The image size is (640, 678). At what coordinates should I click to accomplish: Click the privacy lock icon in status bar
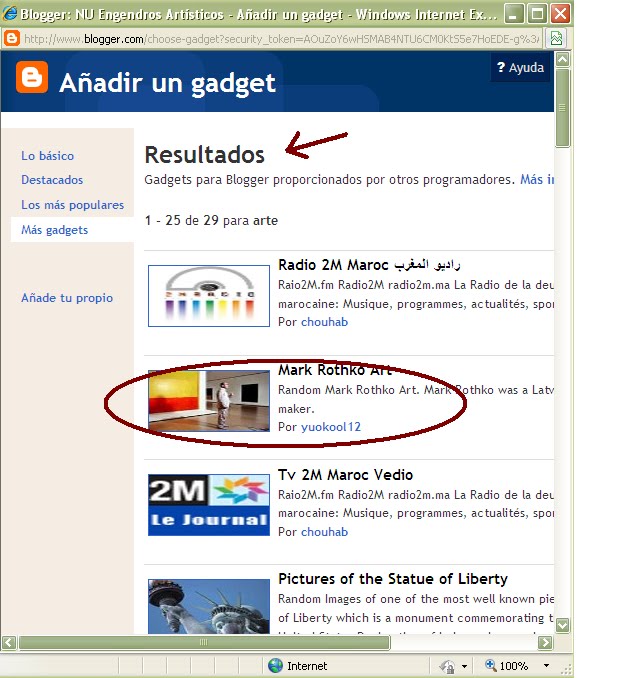(448, 666)
